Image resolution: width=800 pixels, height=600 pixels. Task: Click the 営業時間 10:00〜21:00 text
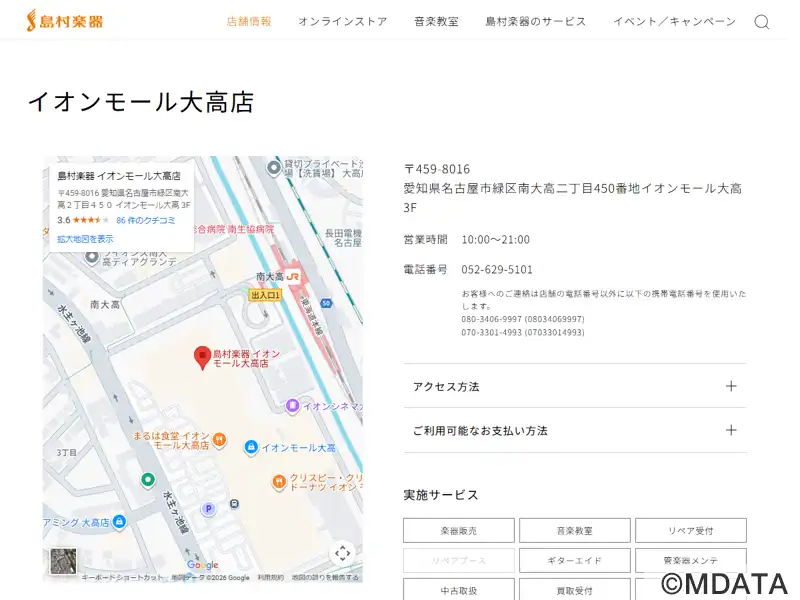pos(467,239)
